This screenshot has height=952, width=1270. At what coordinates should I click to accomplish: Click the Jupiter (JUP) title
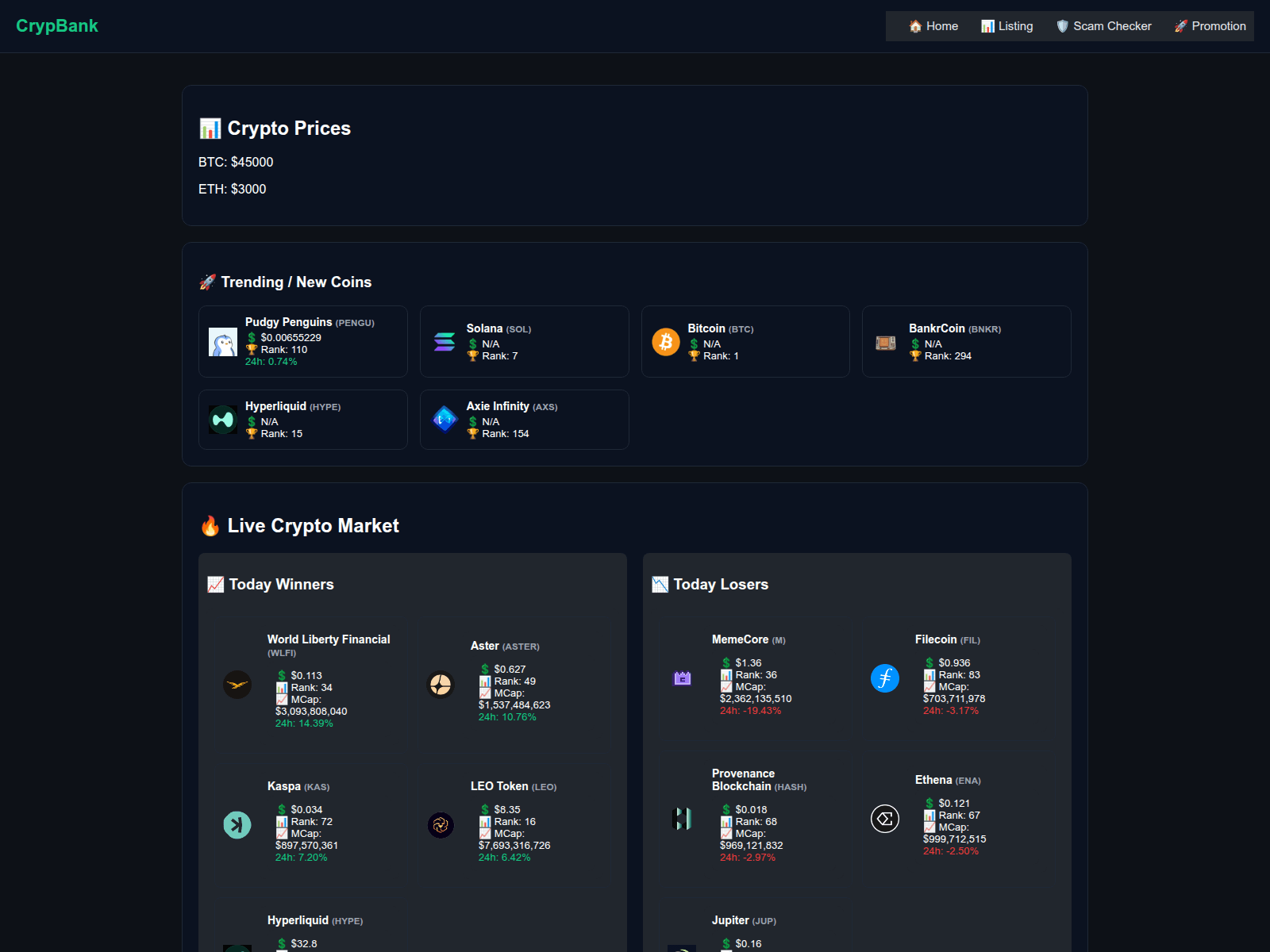(744, 920)
